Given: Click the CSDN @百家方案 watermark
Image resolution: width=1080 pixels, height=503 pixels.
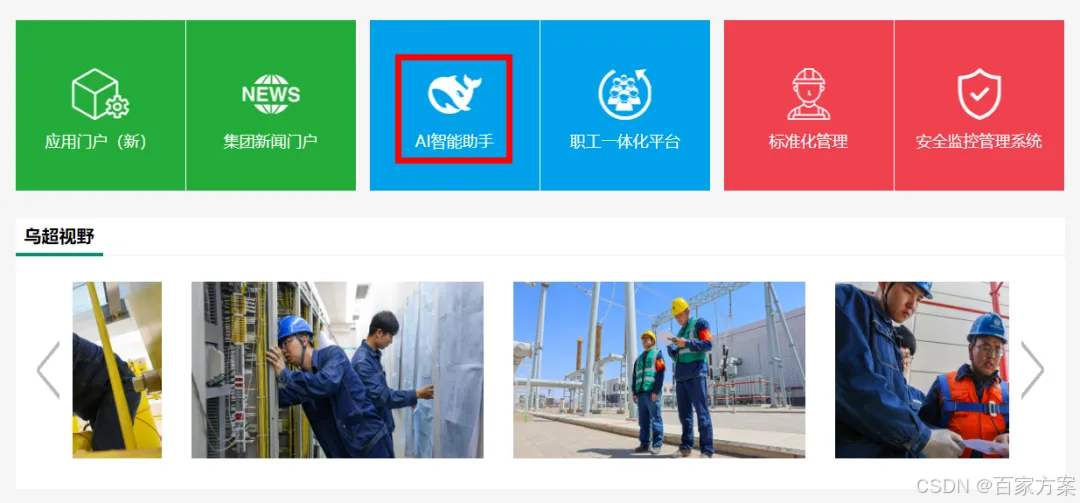Looking at the screenshot, I should point(995,486).
